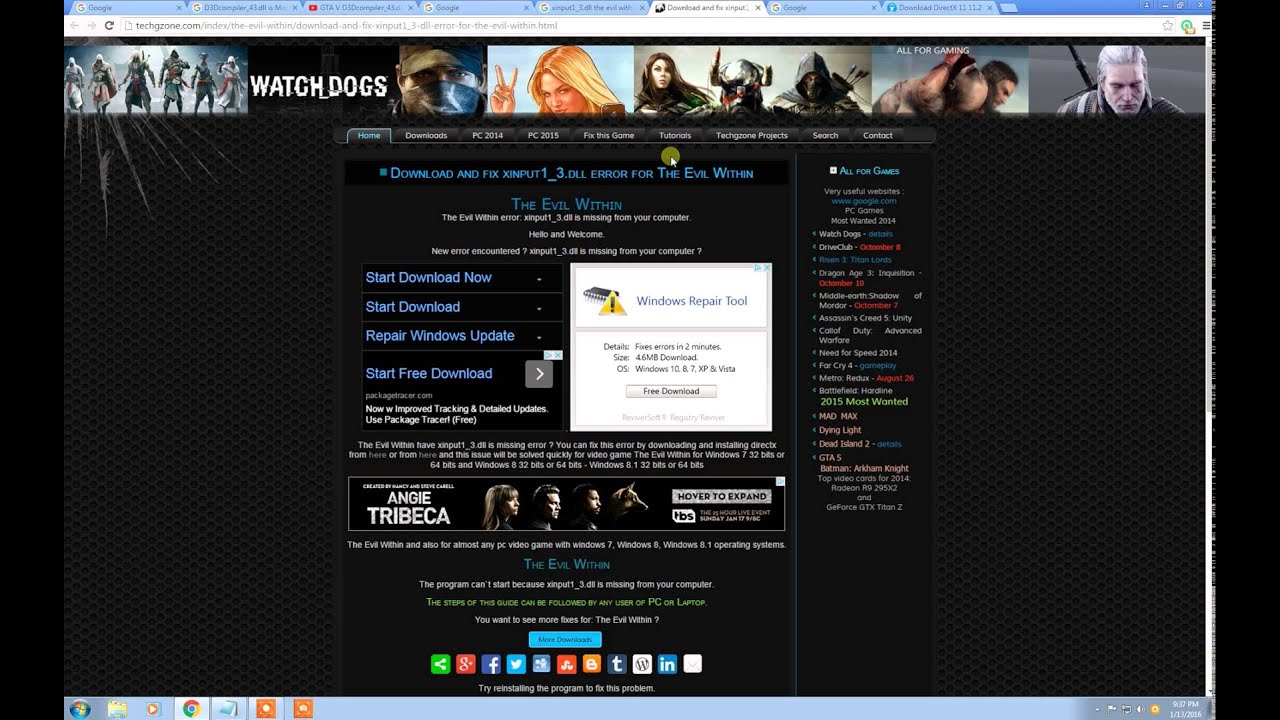Click the second orange app icon in the taskbar
This screenshot has width=1280, height=720.
click(303, 709)
